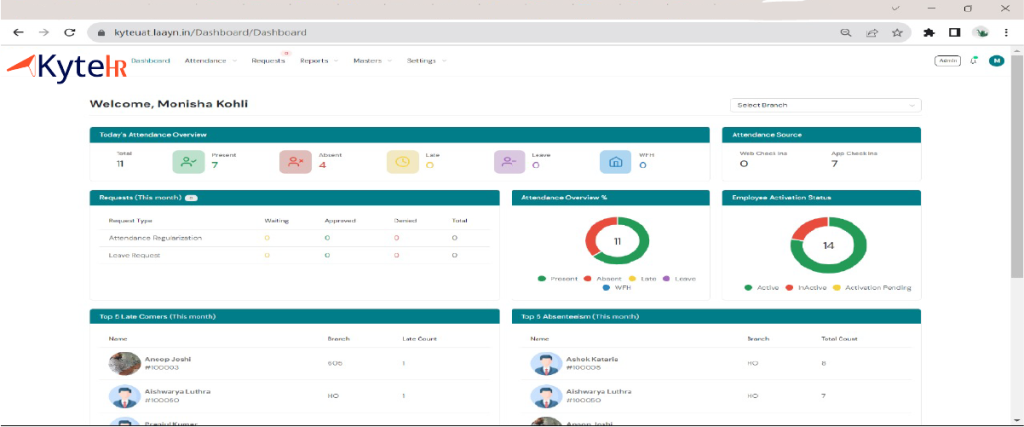Click the green M profile avatar
1024x427 pixels.
(x=996, y=61)
